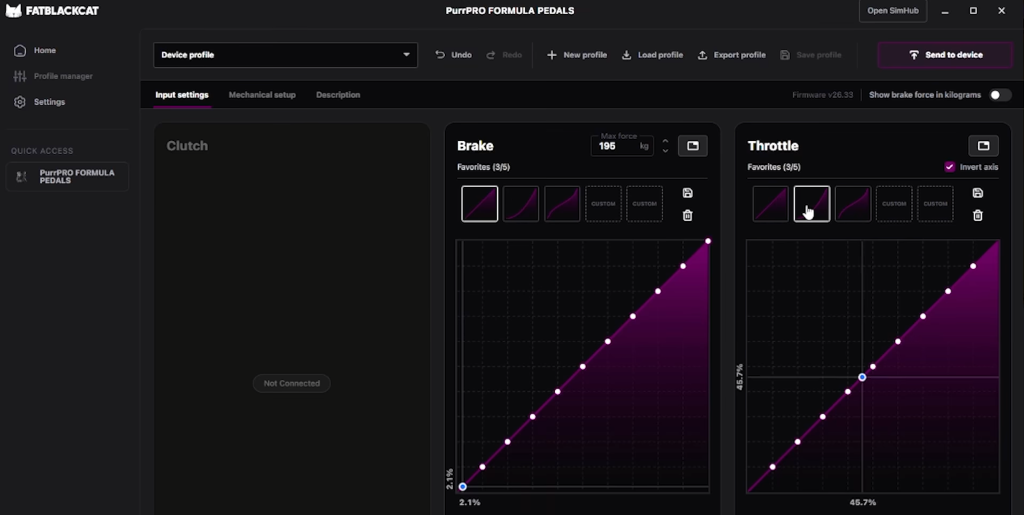Click the blue Brake curve point at 2.1%
1024x515 pixels.
[x=462, y=487]
